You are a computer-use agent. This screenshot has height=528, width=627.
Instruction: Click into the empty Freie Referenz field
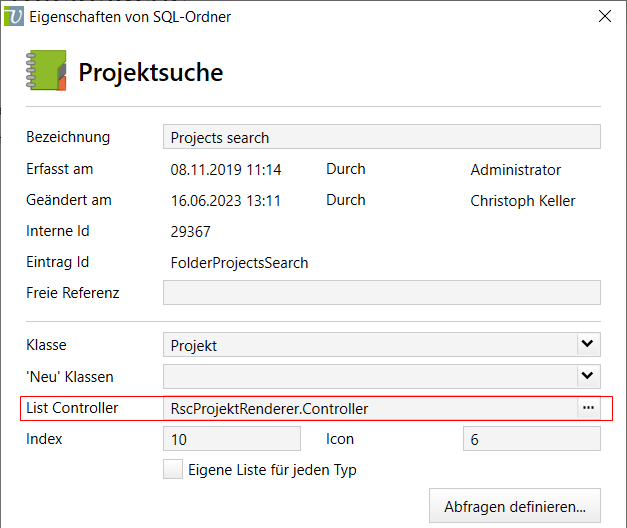381,293
